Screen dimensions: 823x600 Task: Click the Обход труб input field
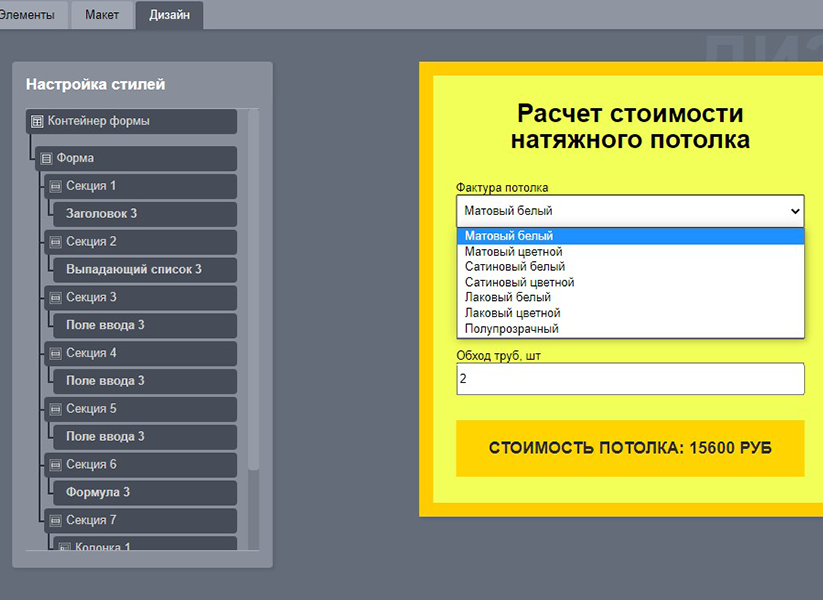(x=629, y=379)
